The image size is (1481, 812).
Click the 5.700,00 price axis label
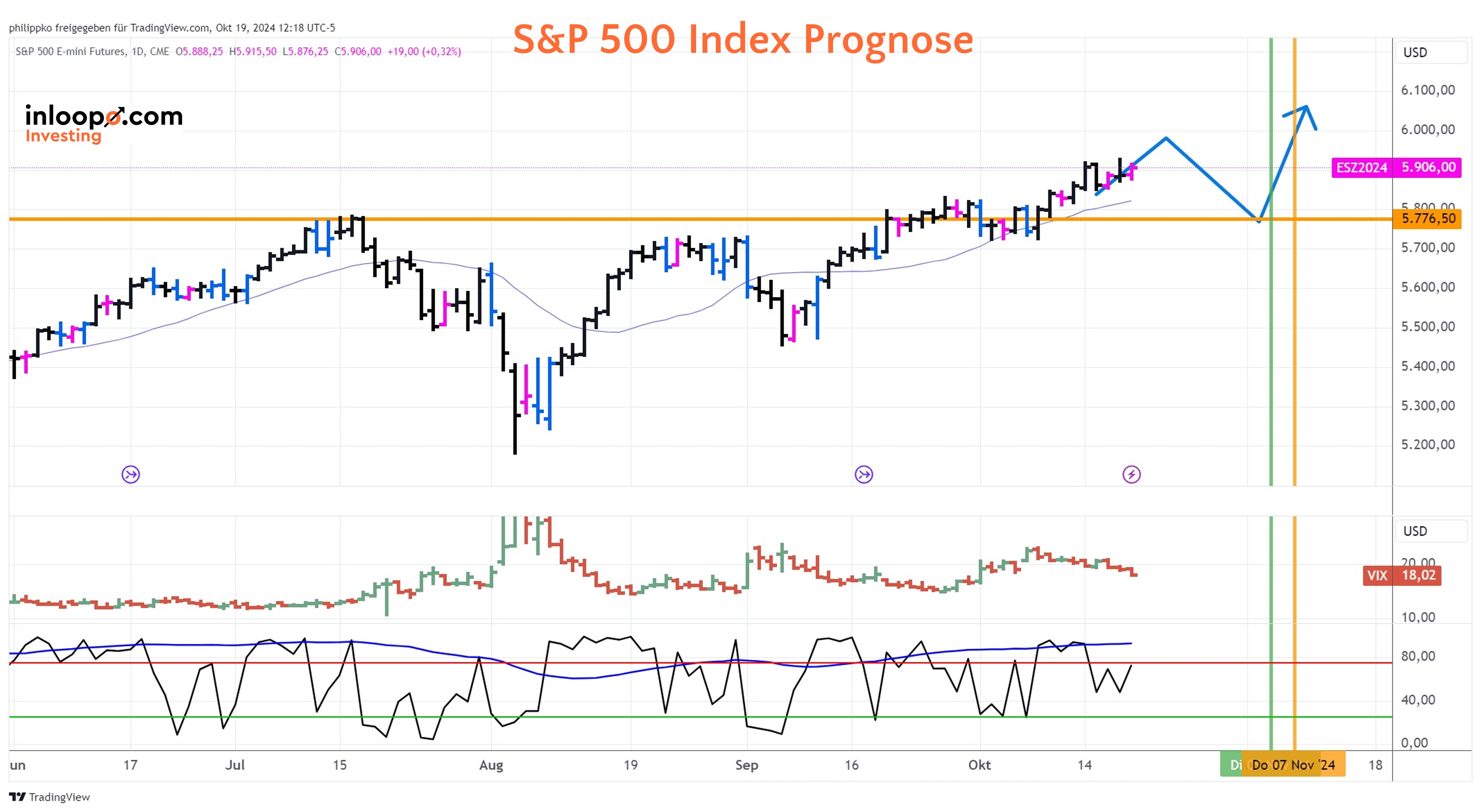1427,248
